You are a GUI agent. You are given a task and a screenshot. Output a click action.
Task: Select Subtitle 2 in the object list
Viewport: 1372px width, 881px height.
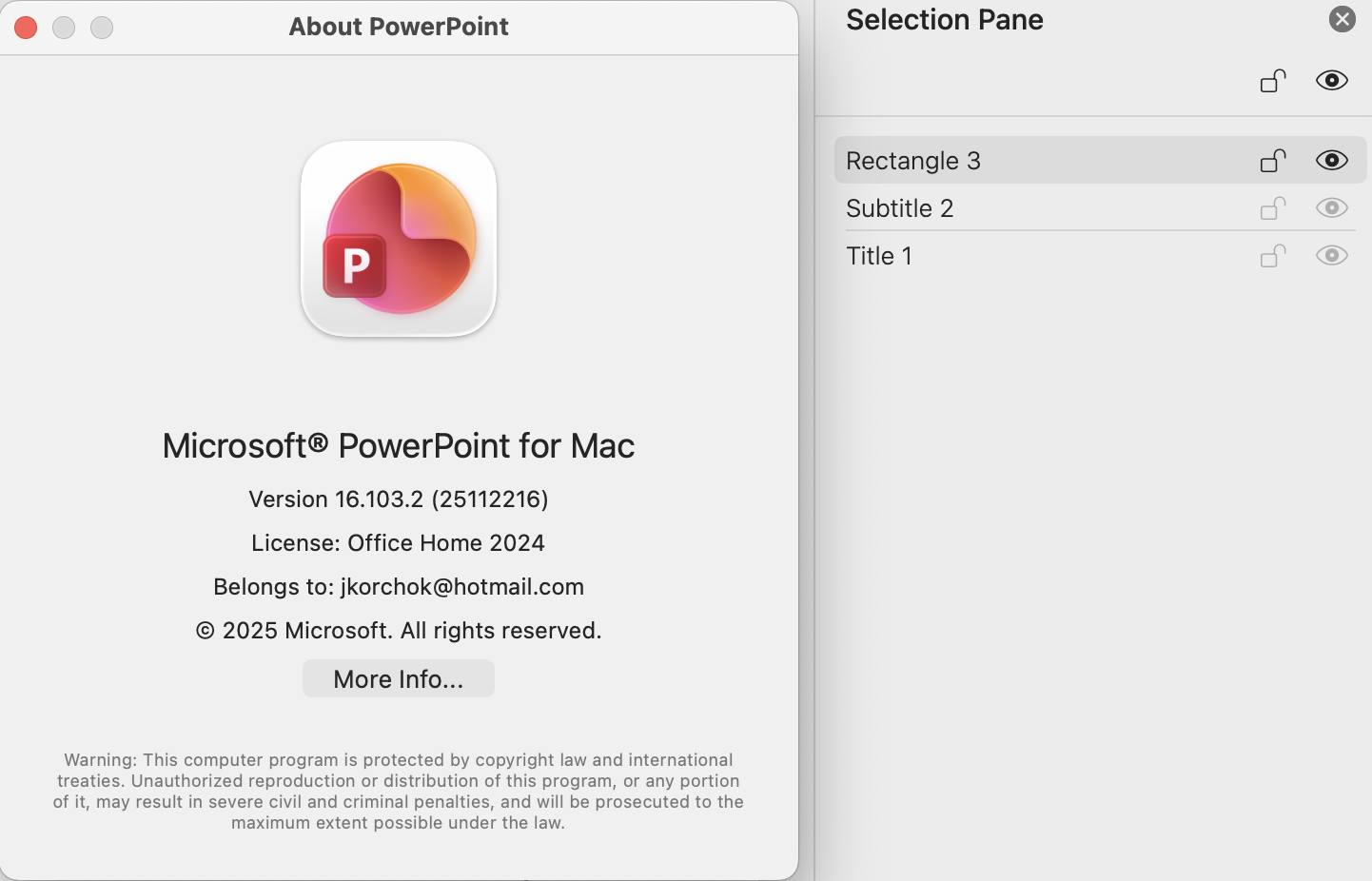1100,208
